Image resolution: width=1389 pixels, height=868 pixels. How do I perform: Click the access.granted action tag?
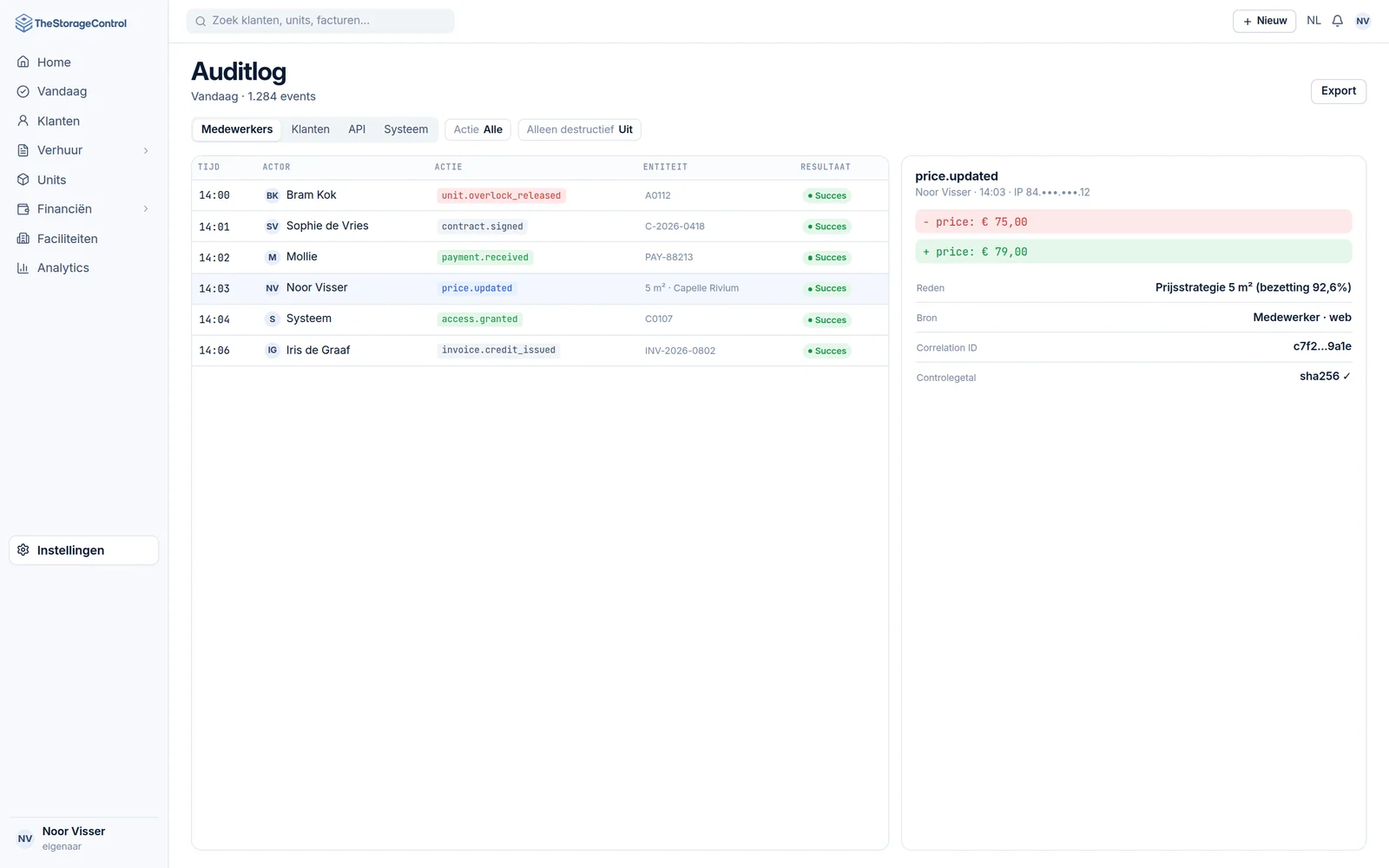[479, 319]
